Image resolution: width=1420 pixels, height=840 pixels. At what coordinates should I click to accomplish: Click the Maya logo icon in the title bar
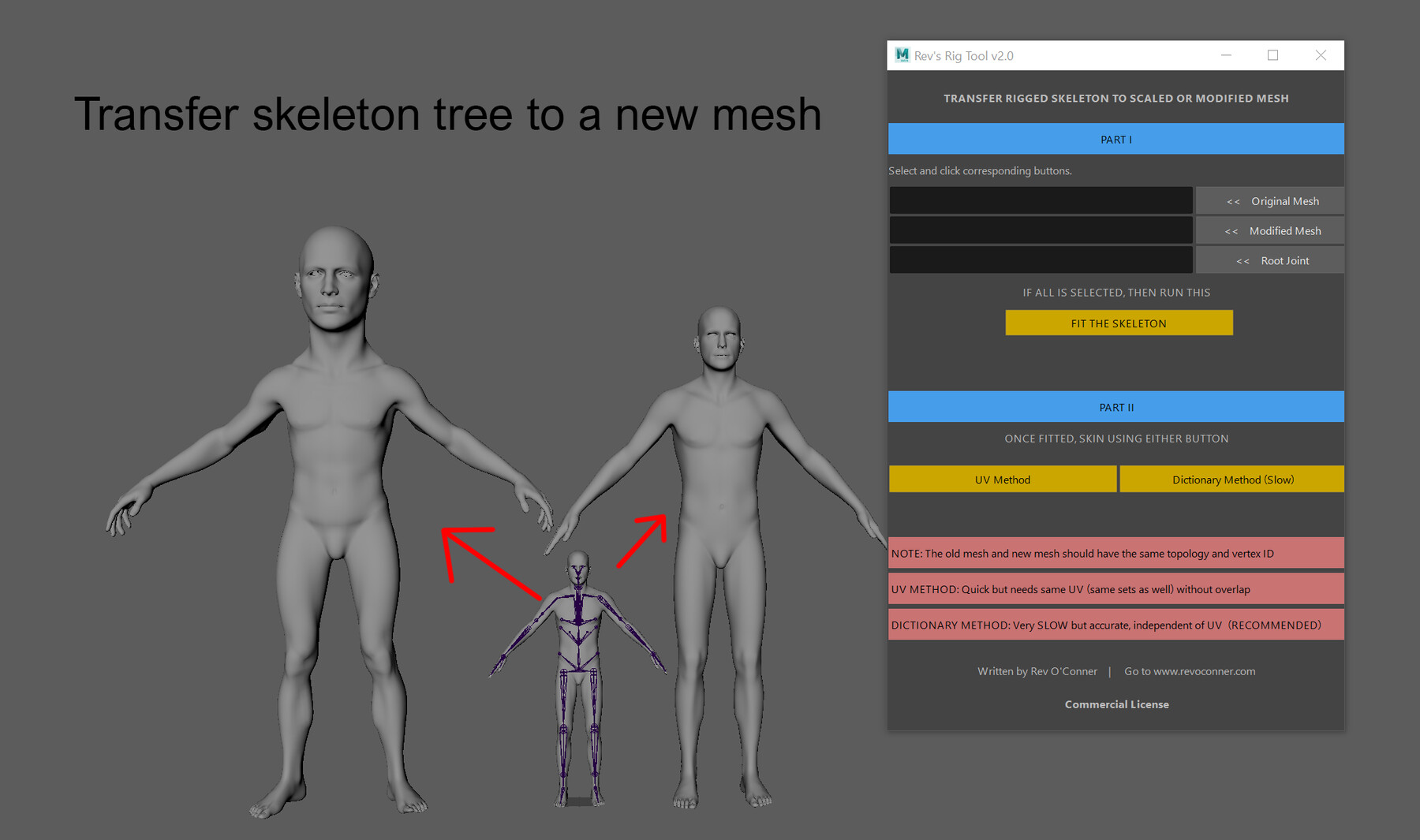click(902, 55)
